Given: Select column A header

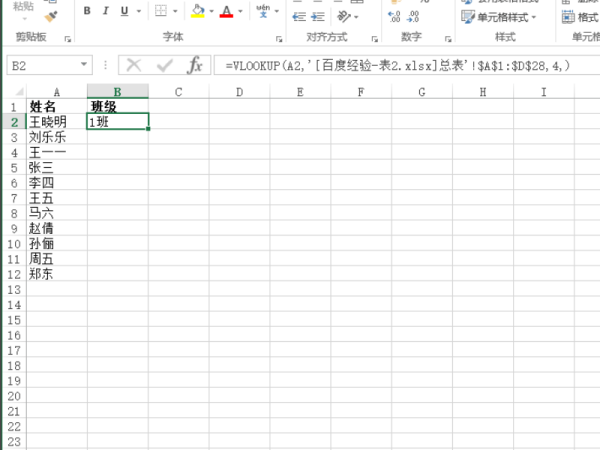Looking at the screenshot, I should click(57, 92).
